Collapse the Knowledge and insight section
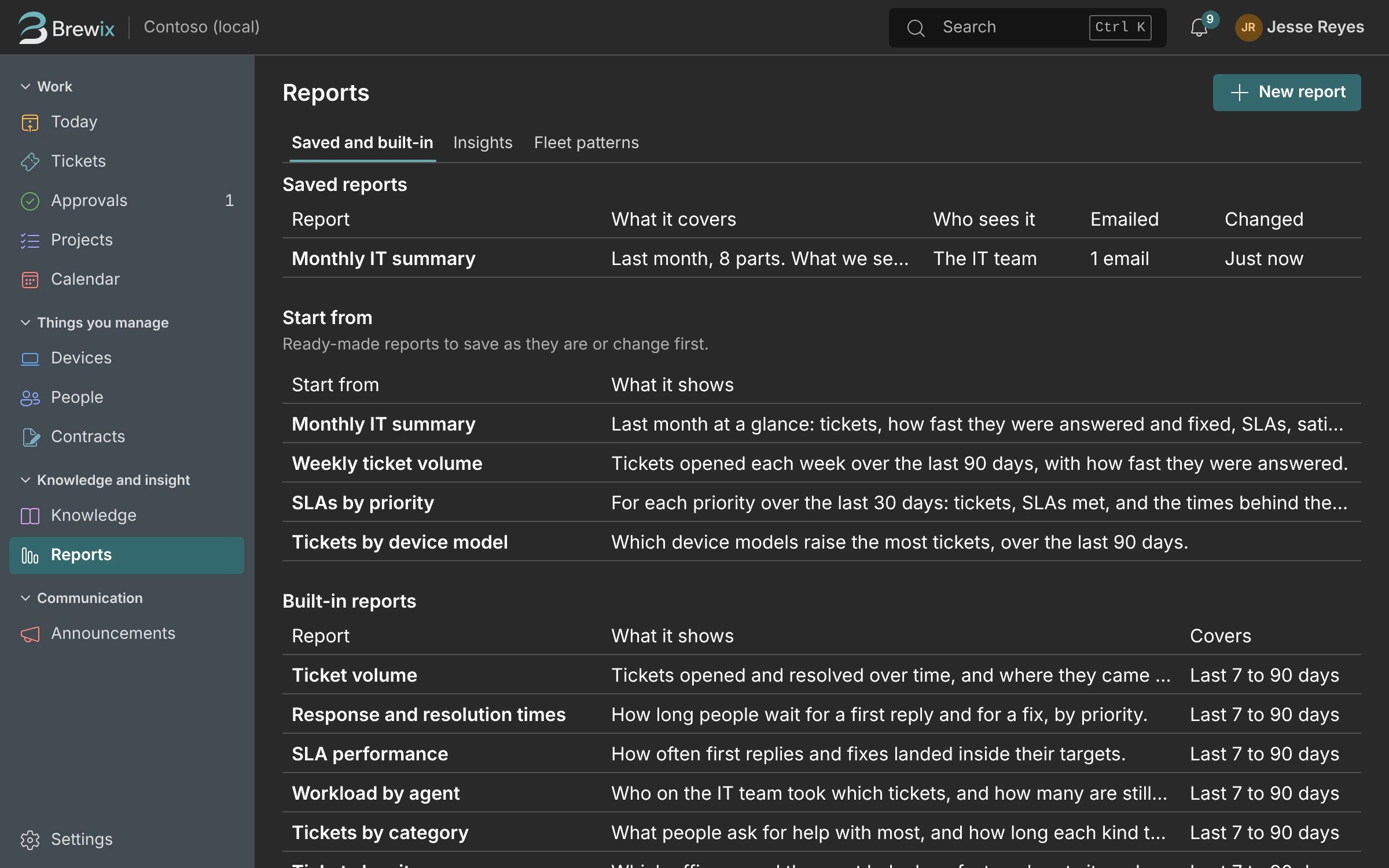 click(105, 480)
